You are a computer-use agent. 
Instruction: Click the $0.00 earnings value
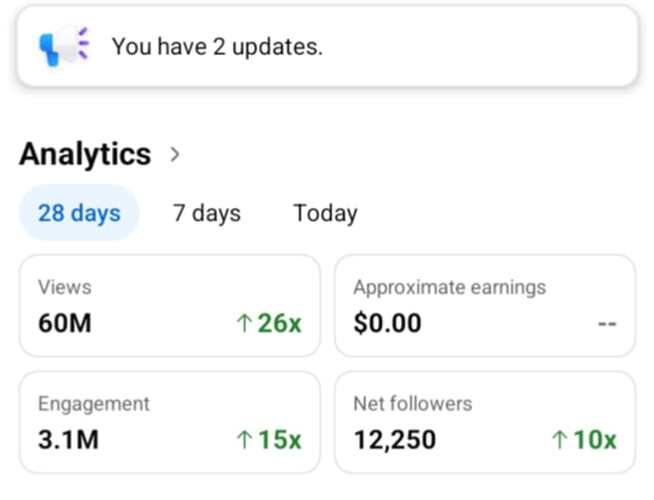coord(387,324)
